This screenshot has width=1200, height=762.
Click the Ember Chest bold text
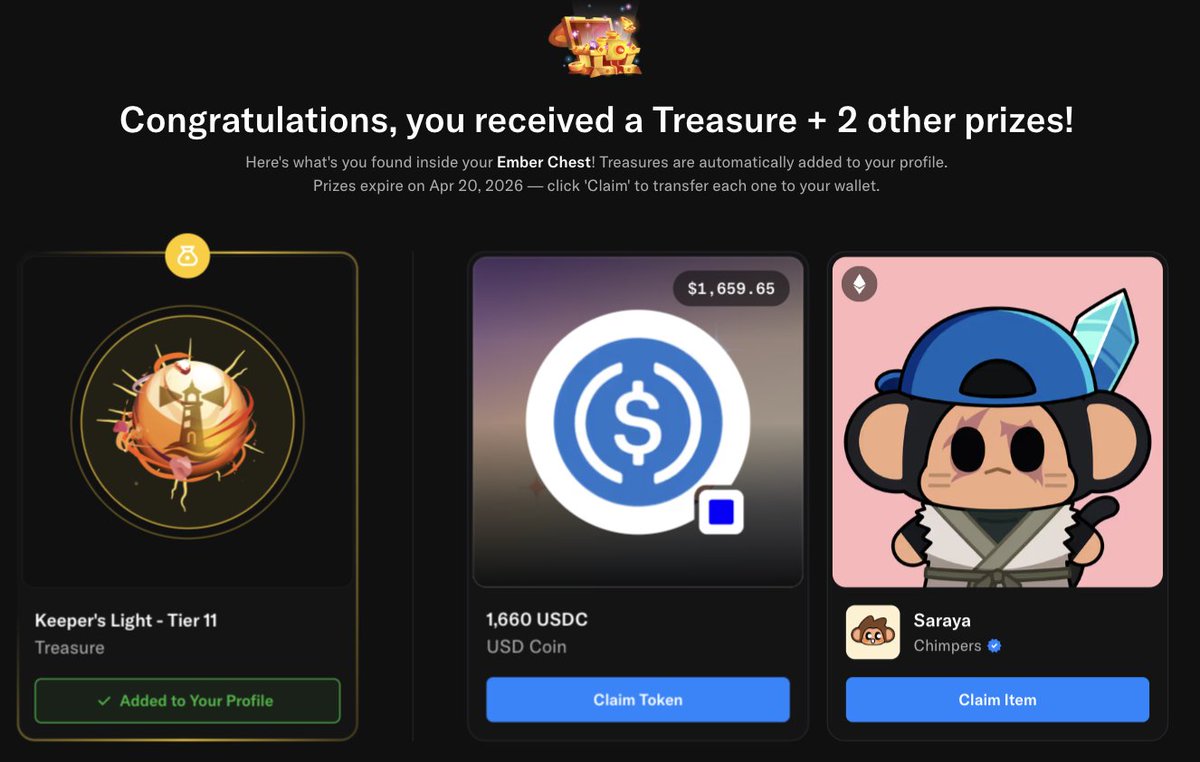(544, 162)
